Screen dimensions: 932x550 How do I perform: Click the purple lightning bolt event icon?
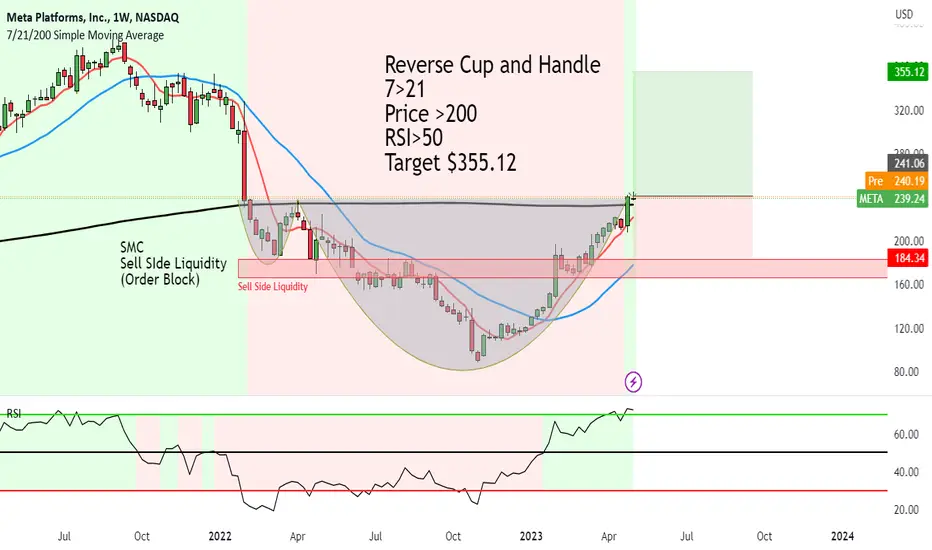633,382
